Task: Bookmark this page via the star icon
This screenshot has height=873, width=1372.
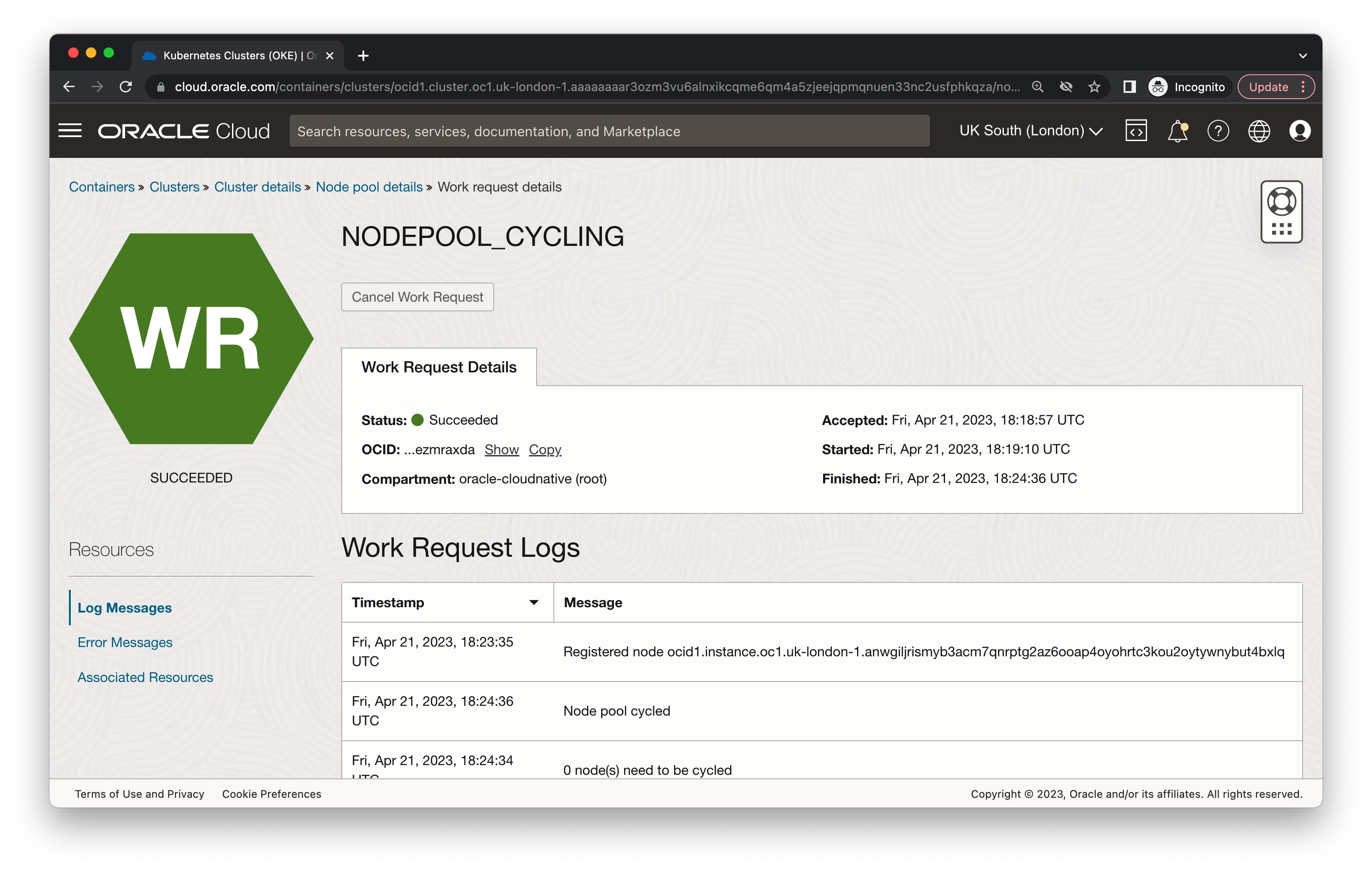Action: click(1094, 87)
